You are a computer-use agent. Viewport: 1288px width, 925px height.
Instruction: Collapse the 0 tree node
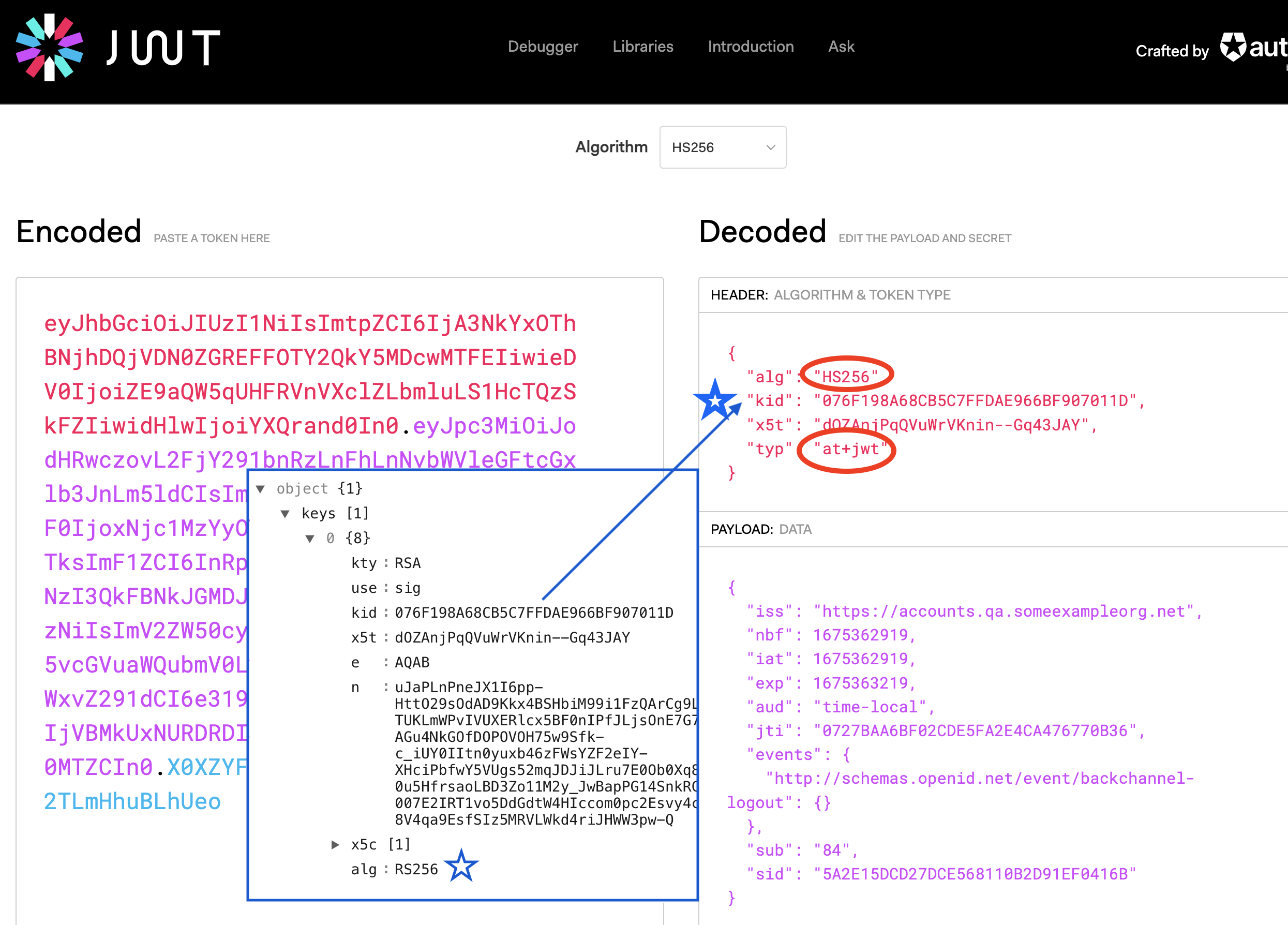pos(310,539)
